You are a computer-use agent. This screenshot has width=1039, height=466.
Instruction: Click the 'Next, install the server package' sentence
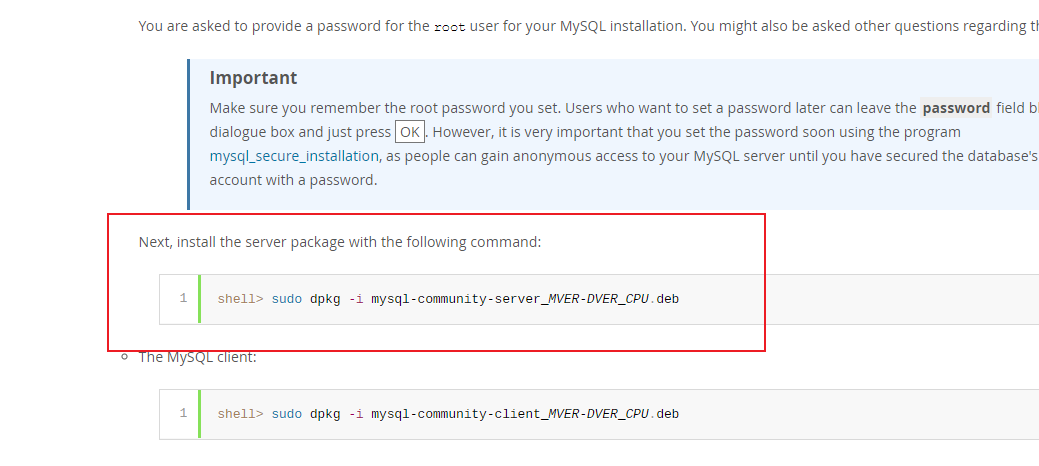click(x=340, y=242)
